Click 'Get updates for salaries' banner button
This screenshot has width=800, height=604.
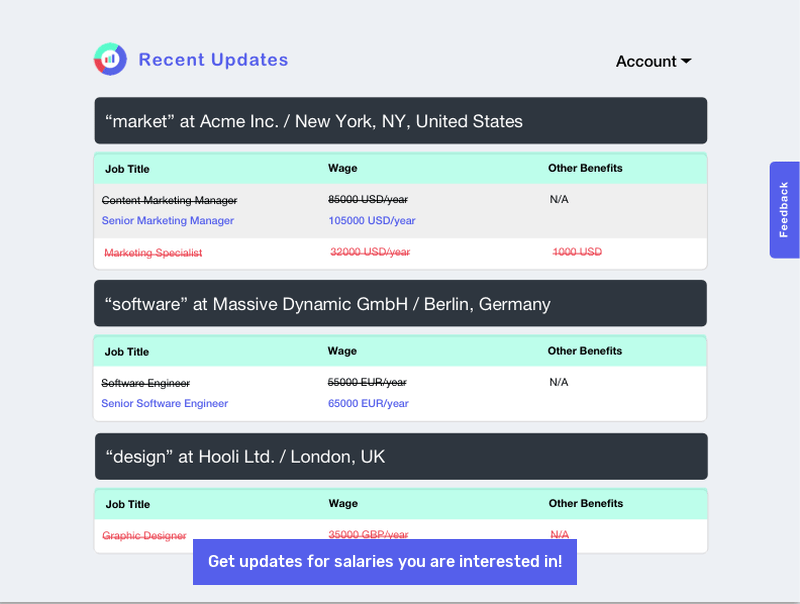[x=385, y=562]
